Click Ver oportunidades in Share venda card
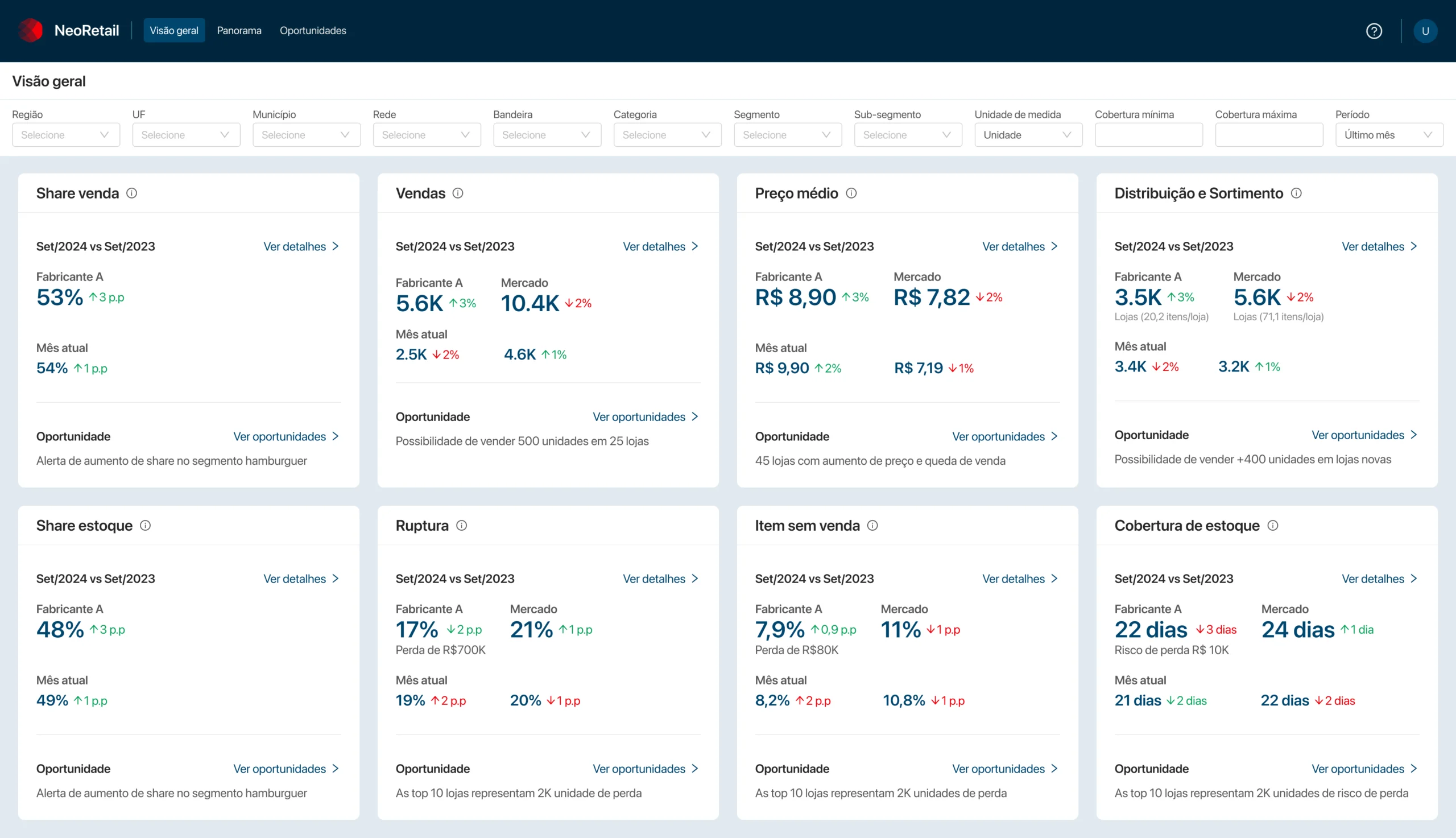The height and width of the screenshot is (838, 1456). [287, 436]
